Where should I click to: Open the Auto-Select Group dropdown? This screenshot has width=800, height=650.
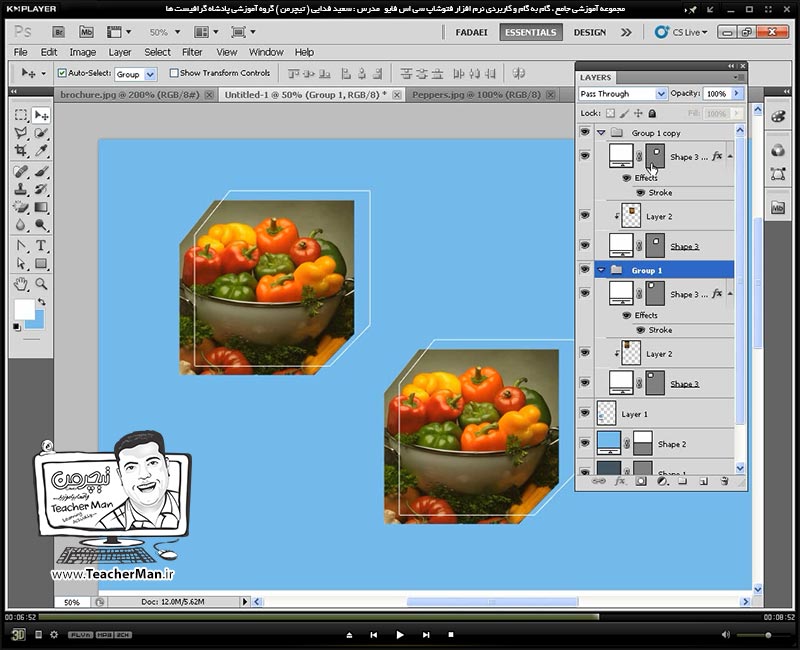pyautogui.click(x=150, y=74)
